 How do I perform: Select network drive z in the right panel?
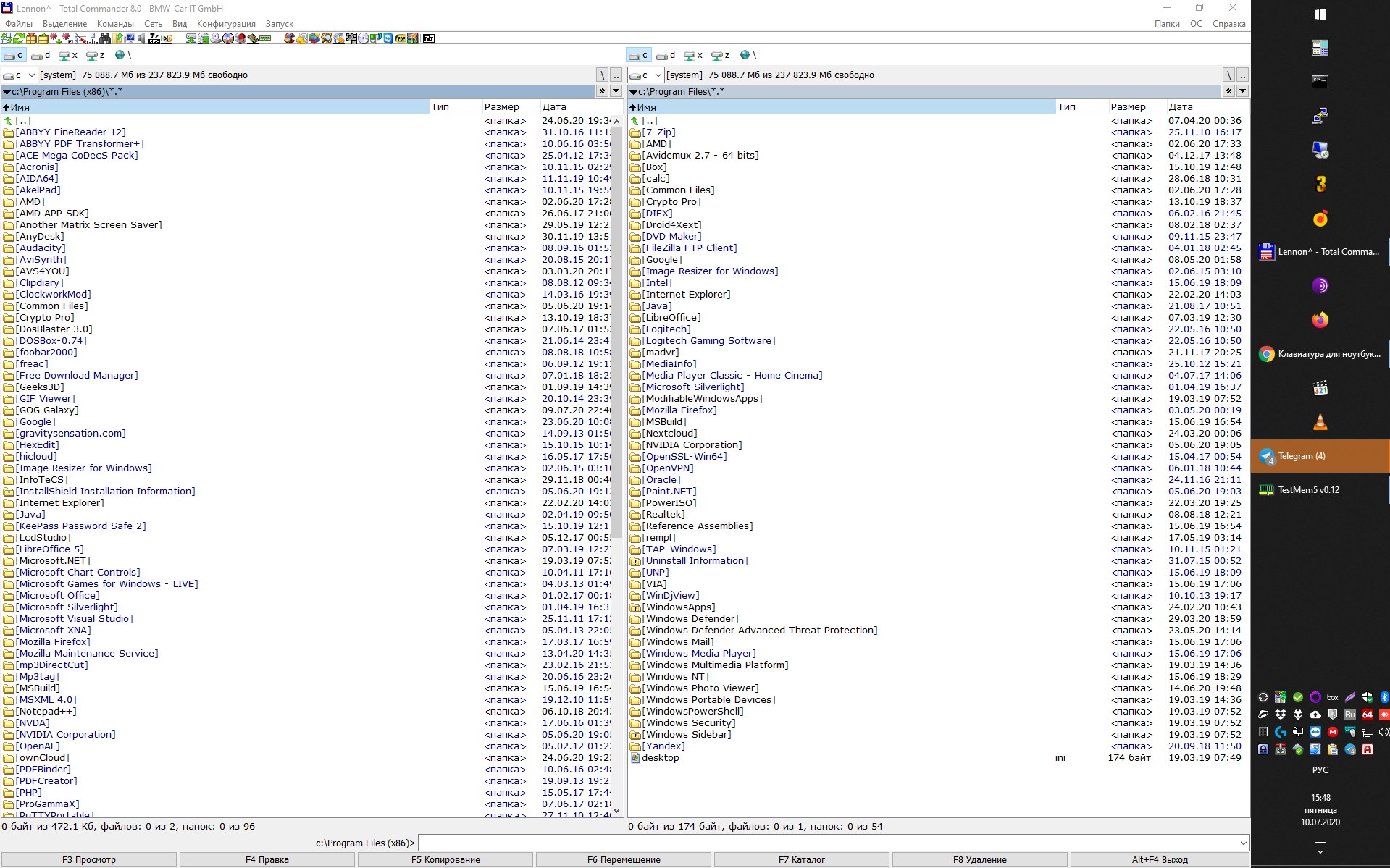[721, 55]
